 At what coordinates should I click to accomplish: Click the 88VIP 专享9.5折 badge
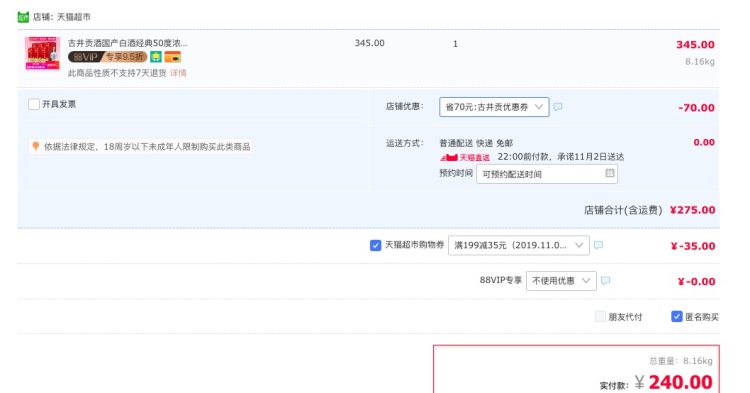(108, 57)
